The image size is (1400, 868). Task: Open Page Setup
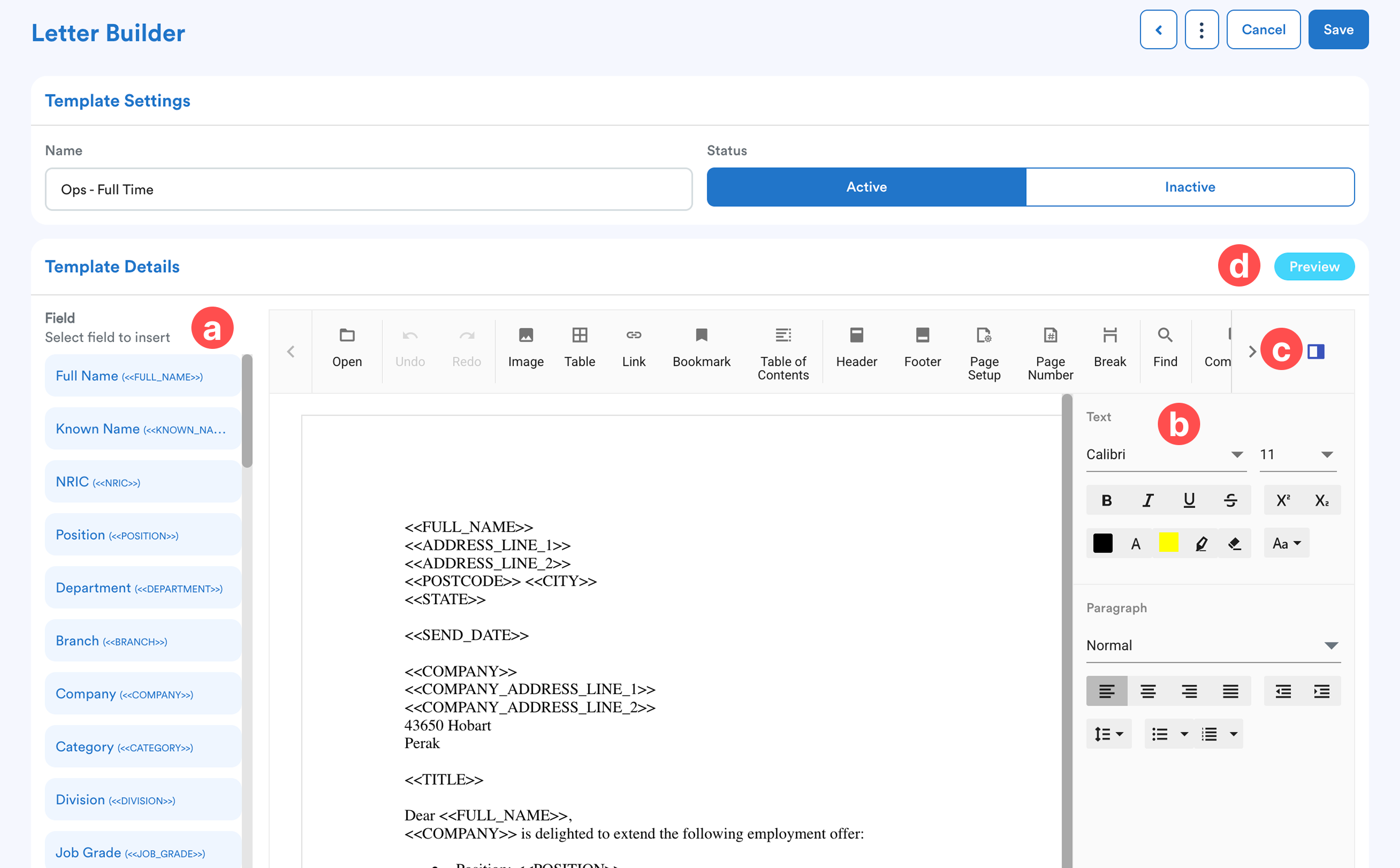pos(984,353)
